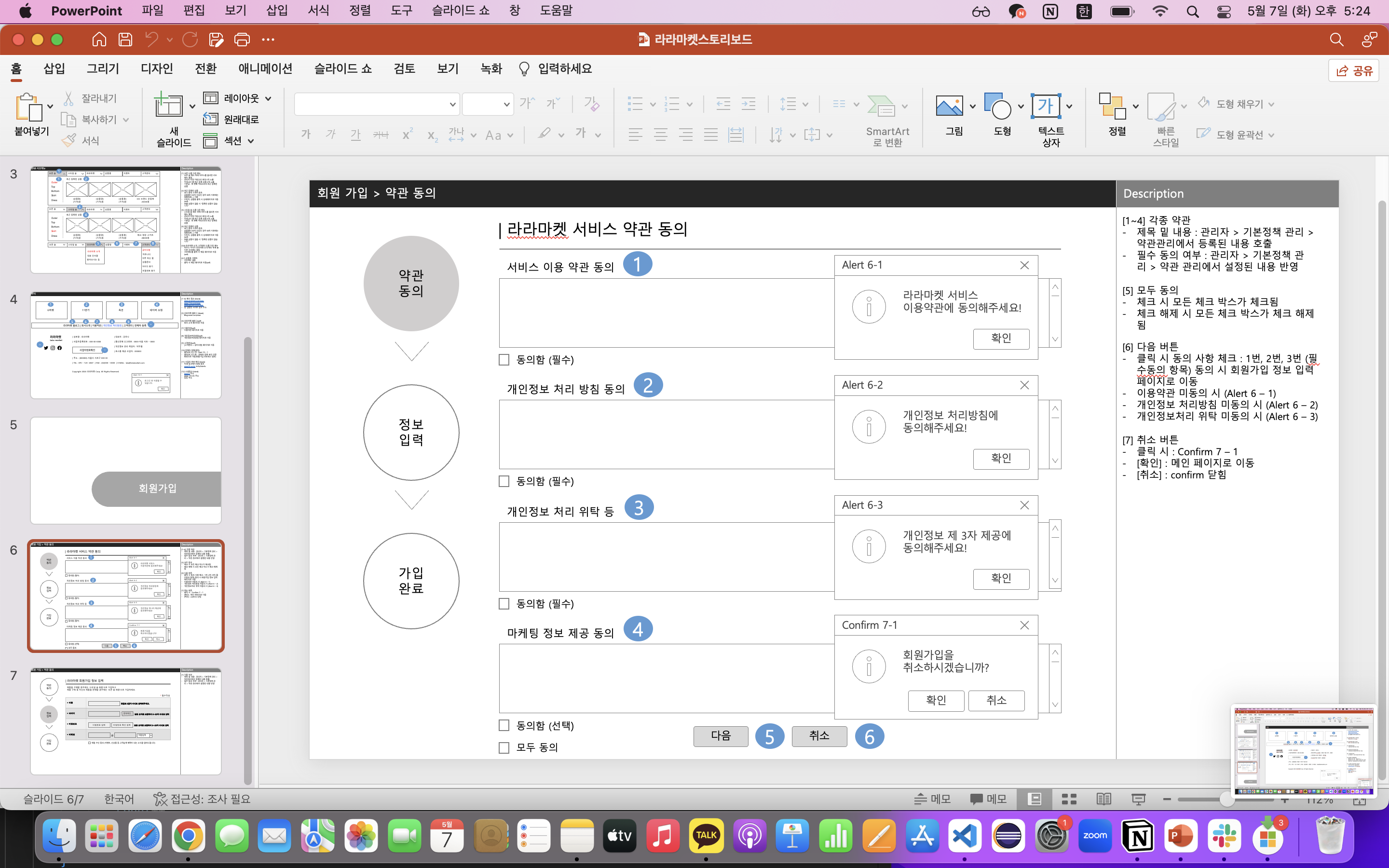Open Visual Studio Code in the Dock
The image size is (1389, 868).
coord(965,836)
